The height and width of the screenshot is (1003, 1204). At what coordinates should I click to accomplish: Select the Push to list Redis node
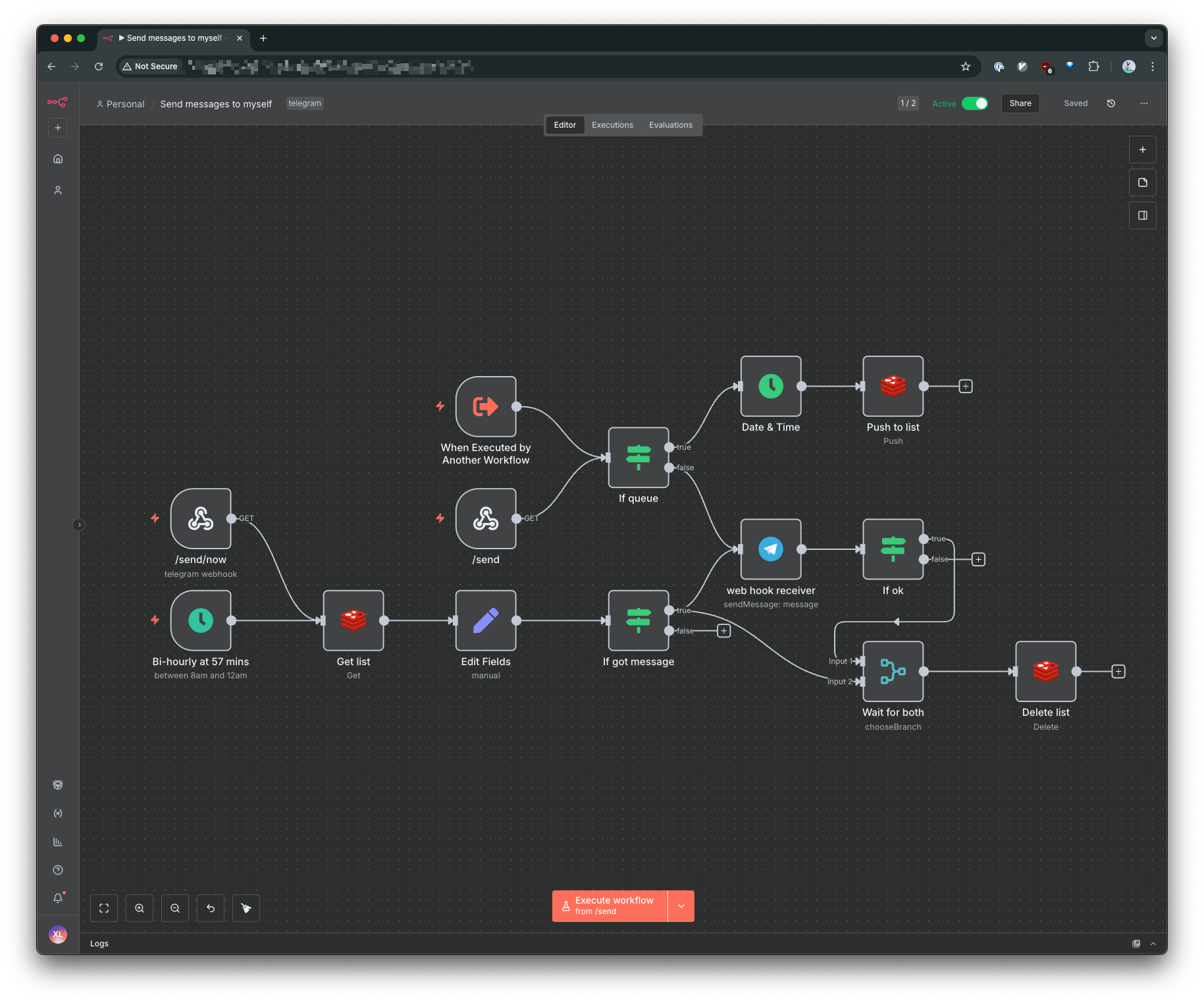(x=893, y=387)
